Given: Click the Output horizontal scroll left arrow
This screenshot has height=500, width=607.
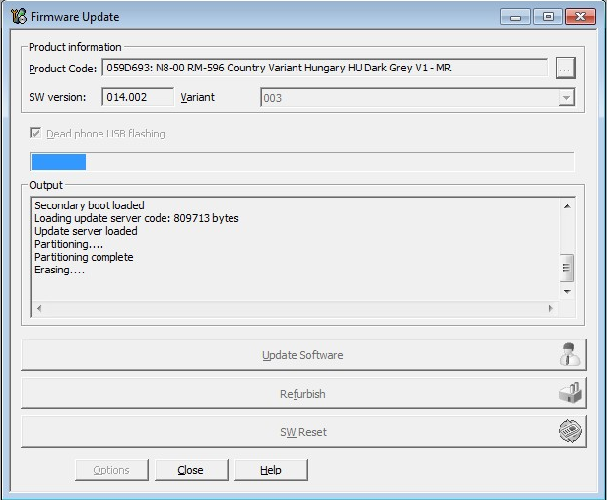Looking at the screenshot, I should tap(39, 308).
